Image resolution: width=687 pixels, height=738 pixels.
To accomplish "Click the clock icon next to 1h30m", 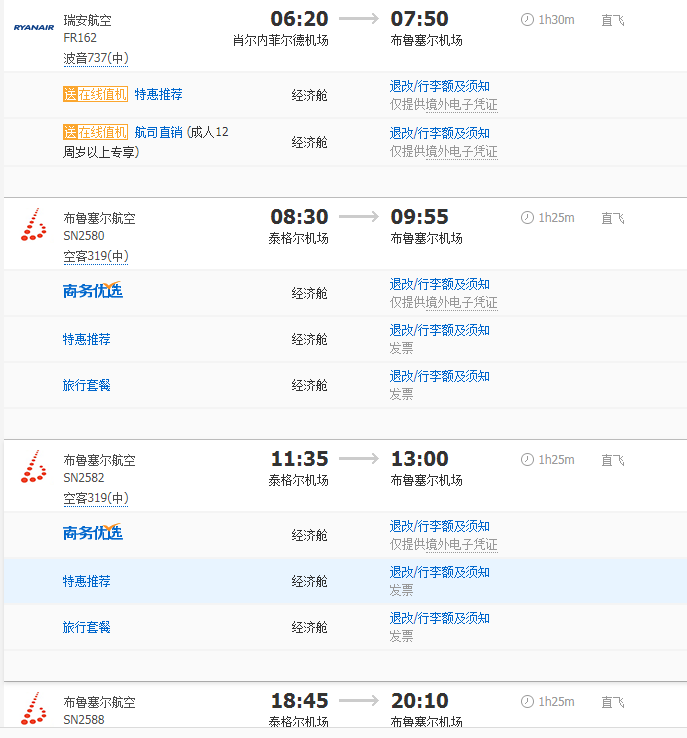I will point(527,19).
